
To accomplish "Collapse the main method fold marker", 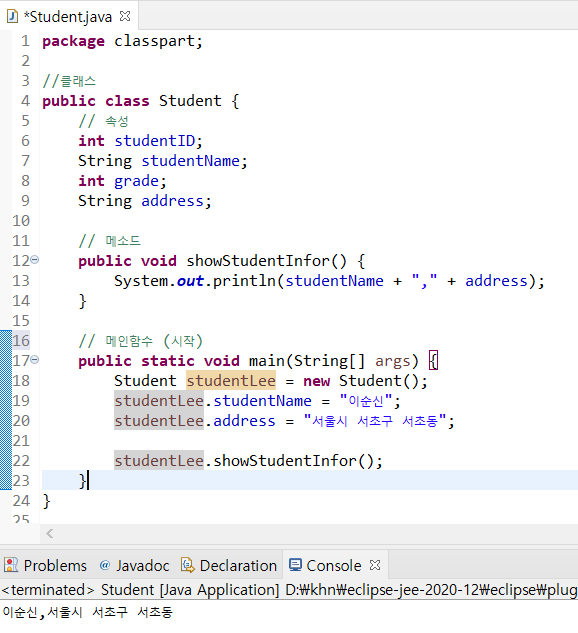I will pos(35,359).
